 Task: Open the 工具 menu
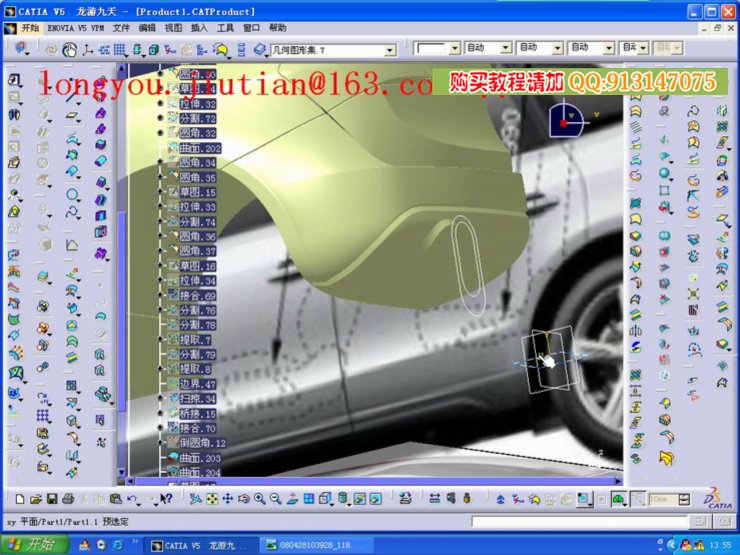click(x=226, y=28)
